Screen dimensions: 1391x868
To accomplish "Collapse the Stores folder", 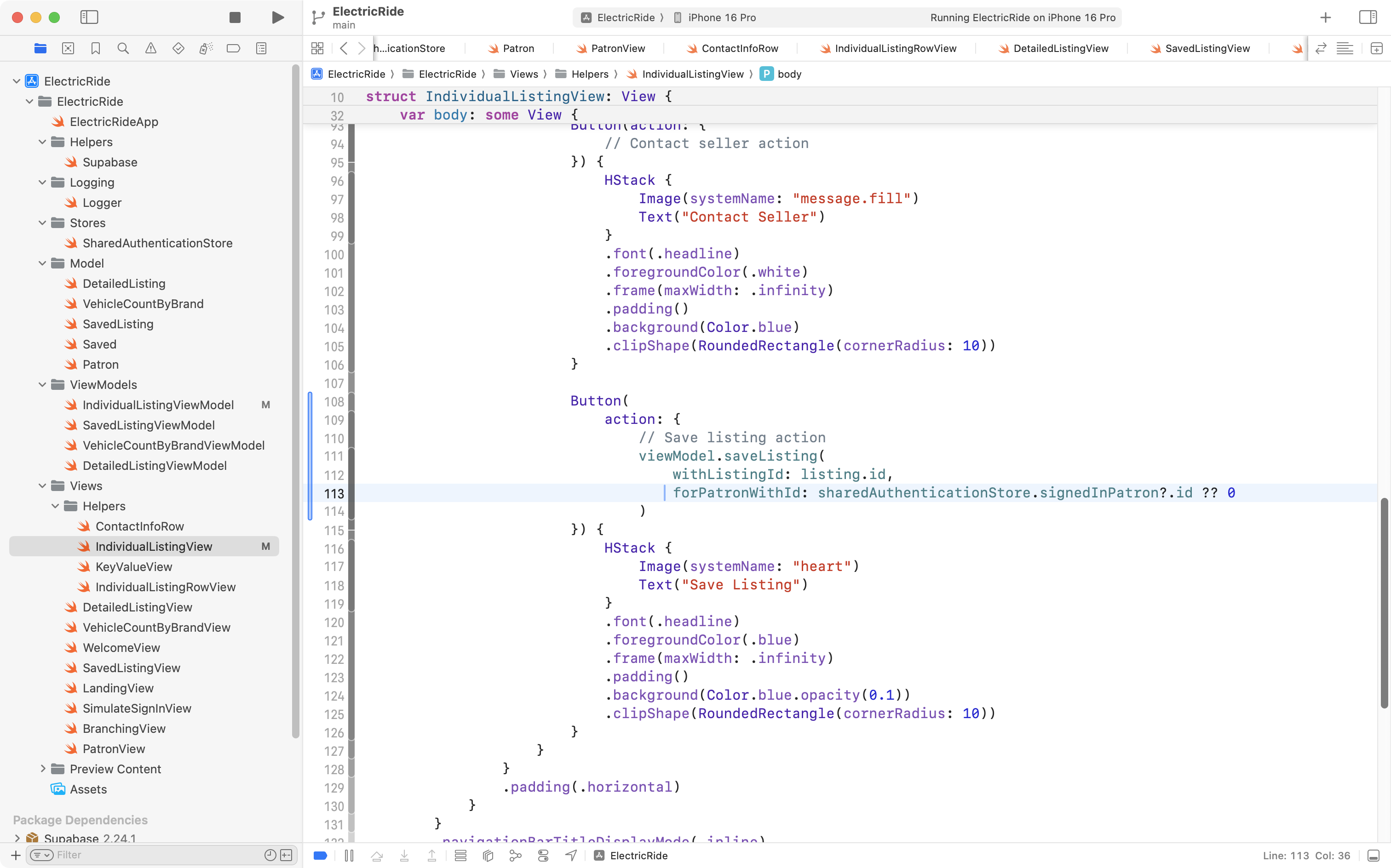I will click(x=42, y=223).
